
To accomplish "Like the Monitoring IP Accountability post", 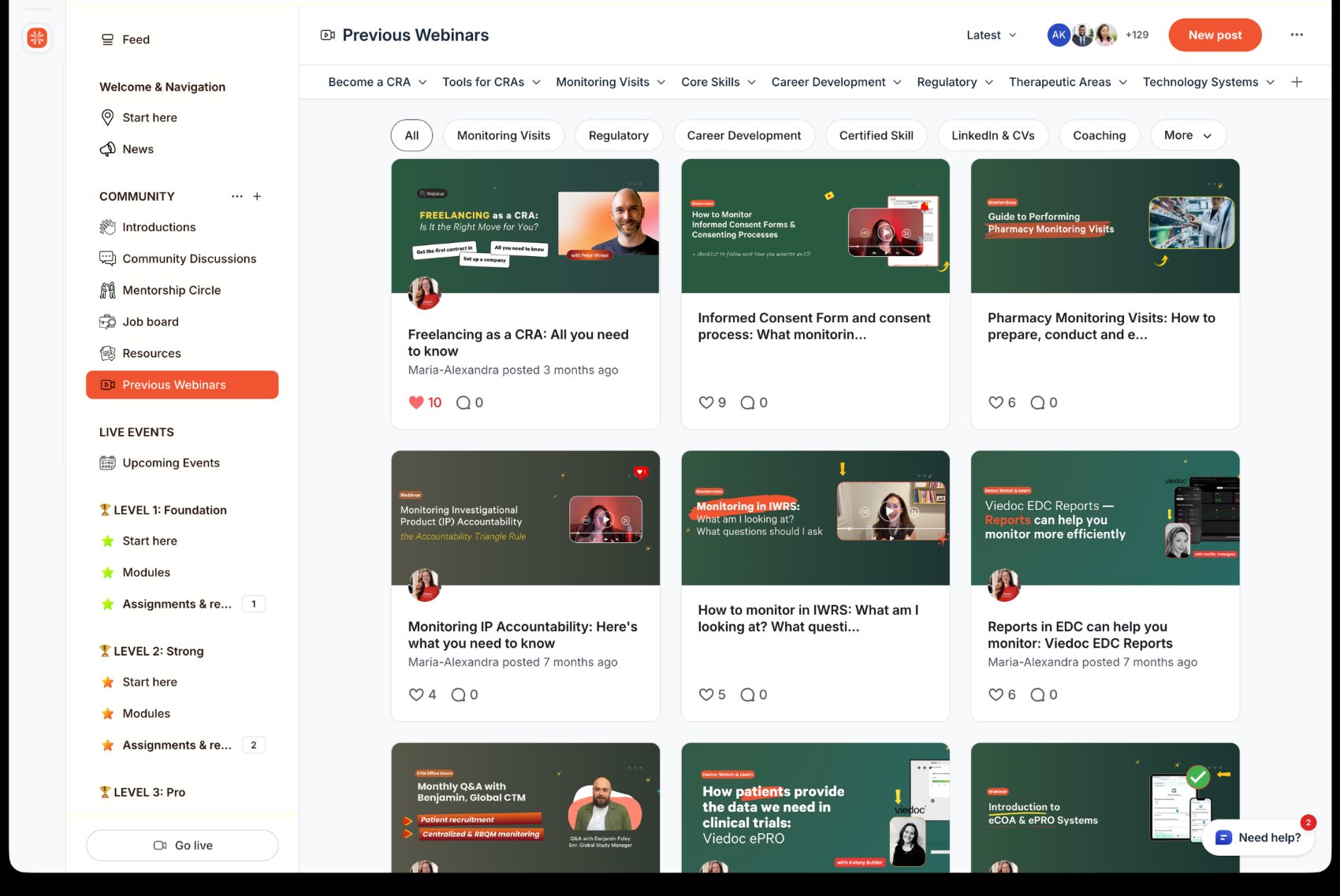I will point(422,694).
